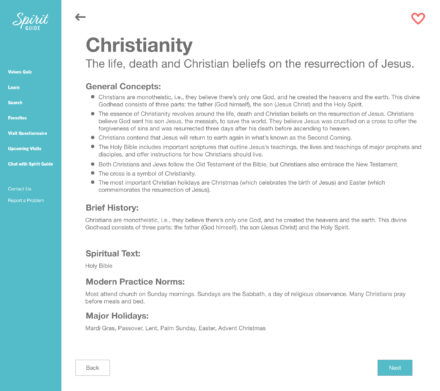The width and height of the screenshot is (440, 391).
Task: Click the Spiritual Text heading
Action: [113, 253]
